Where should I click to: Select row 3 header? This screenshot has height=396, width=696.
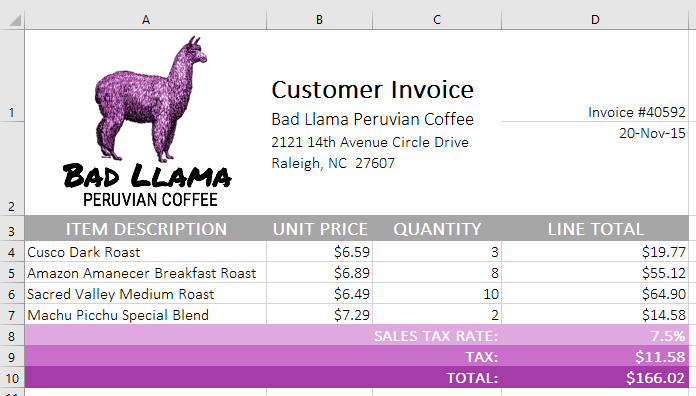coord(12,230)
